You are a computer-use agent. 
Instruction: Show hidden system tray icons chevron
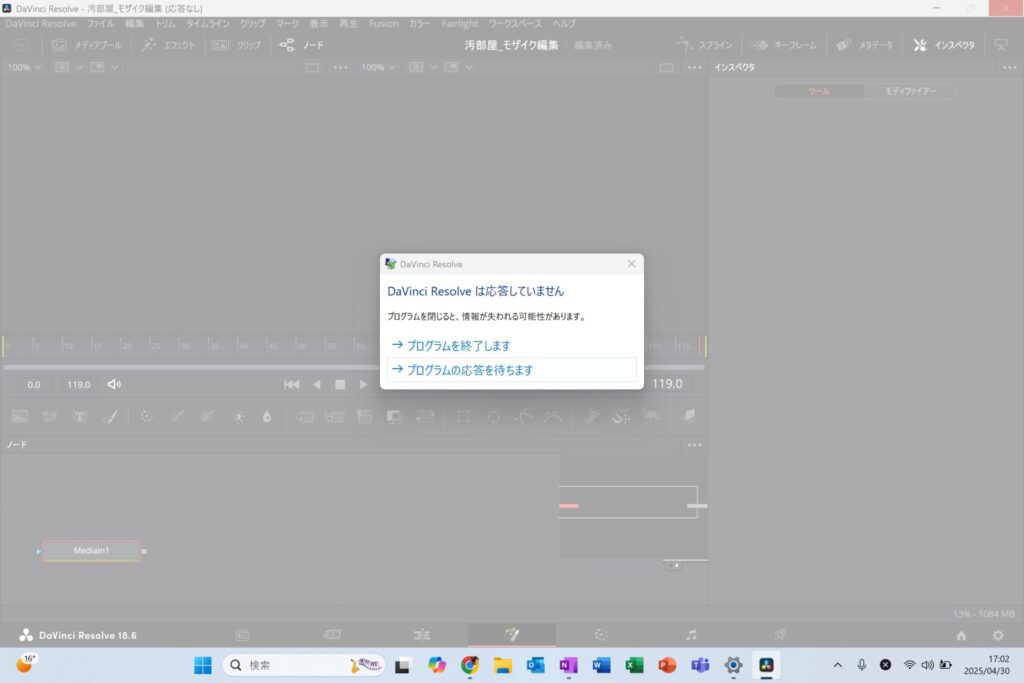837,665
